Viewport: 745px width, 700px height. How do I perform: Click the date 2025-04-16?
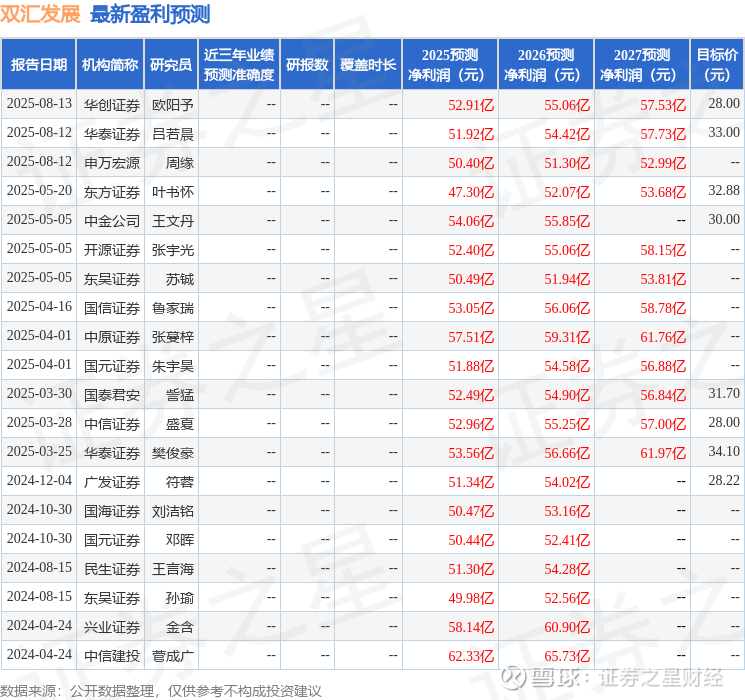coord(39,307)
